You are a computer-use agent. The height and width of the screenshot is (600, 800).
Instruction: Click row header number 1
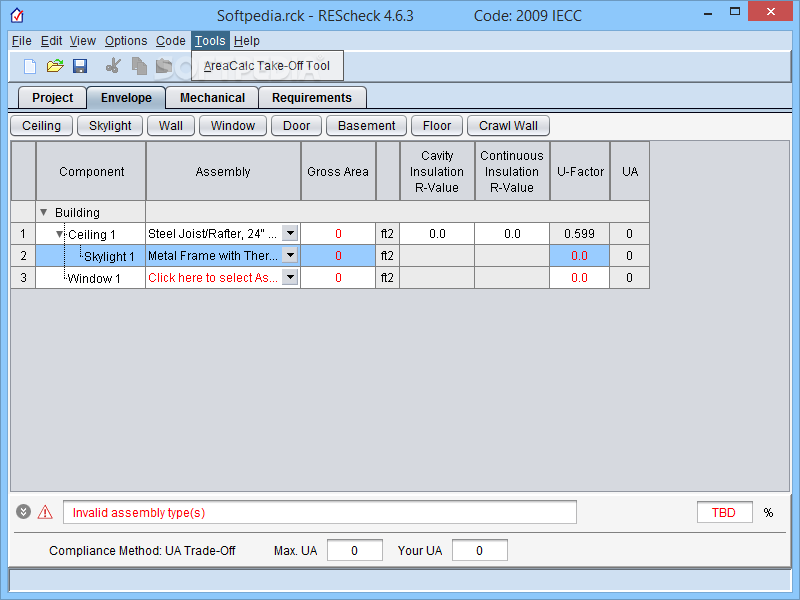[x=23, y=234]
